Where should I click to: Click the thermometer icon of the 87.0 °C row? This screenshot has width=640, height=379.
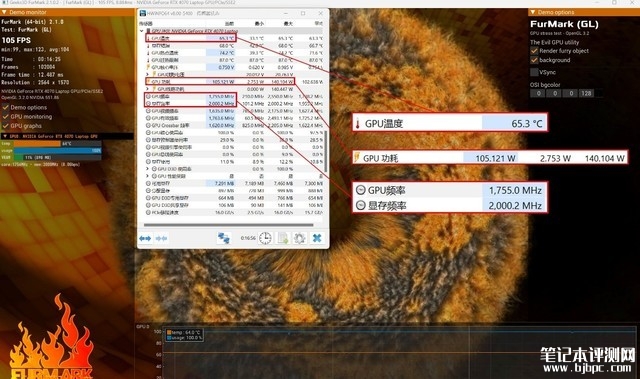tap(148, 60)
